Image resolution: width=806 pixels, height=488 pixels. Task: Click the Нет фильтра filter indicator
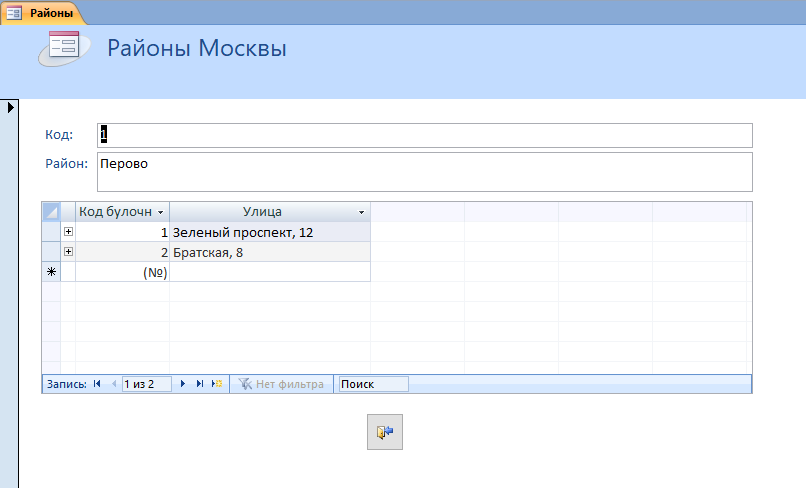[281, 384]
